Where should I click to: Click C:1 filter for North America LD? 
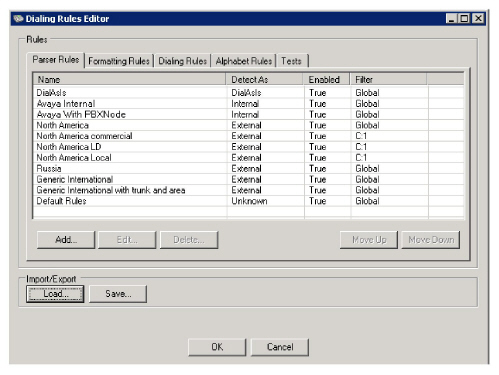point(361,147)
